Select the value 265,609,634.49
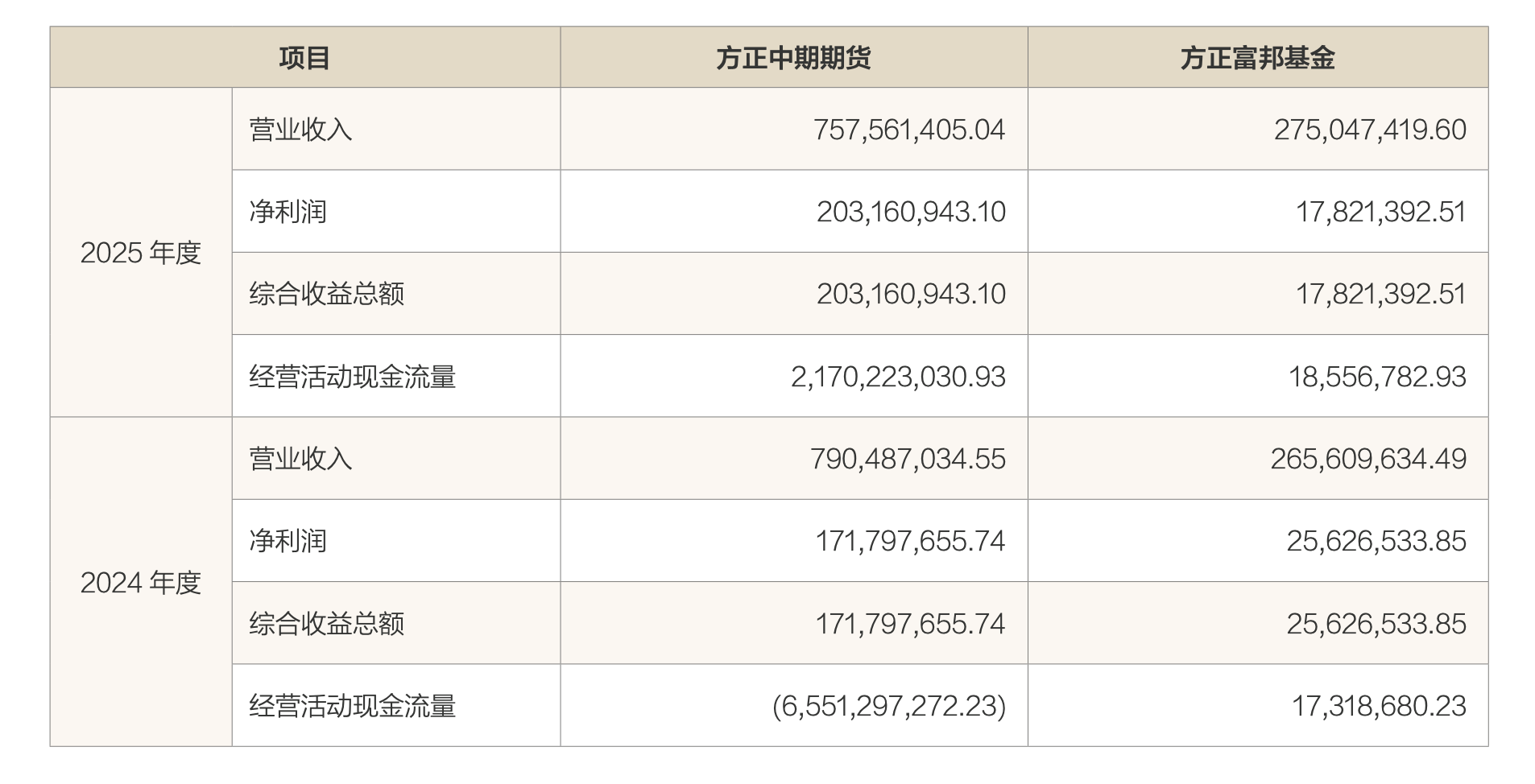This screenshot has height=784, width=1535. coord(1368,459)
